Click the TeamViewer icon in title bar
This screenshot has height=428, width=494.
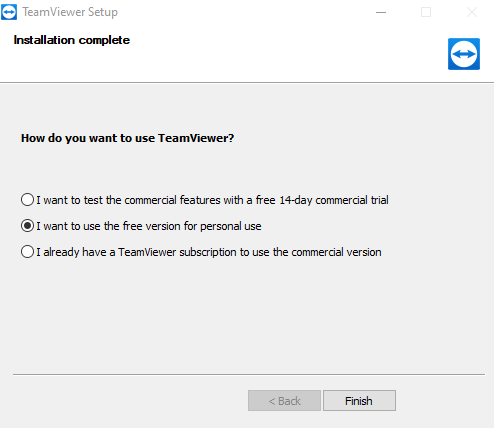click(9, 12)
